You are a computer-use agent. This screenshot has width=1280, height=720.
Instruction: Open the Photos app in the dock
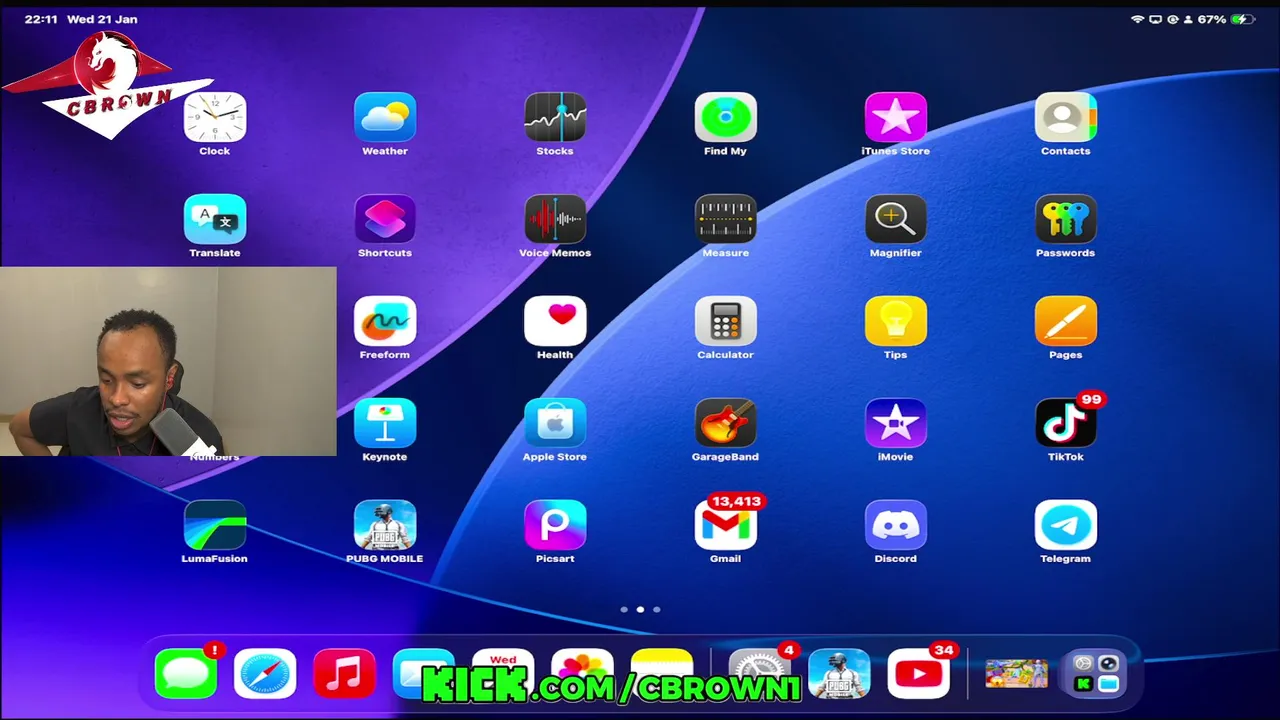tap(582, 673)
